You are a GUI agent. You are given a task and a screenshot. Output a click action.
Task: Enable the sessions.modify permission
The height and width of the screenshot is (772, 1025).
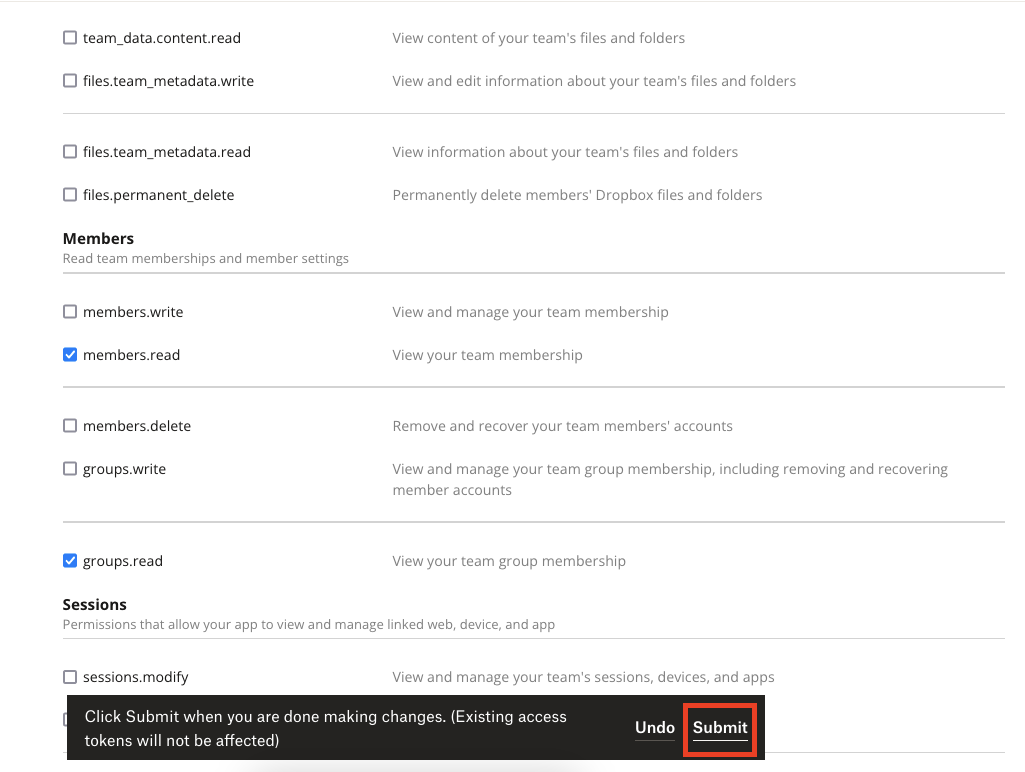coord(70,676)
